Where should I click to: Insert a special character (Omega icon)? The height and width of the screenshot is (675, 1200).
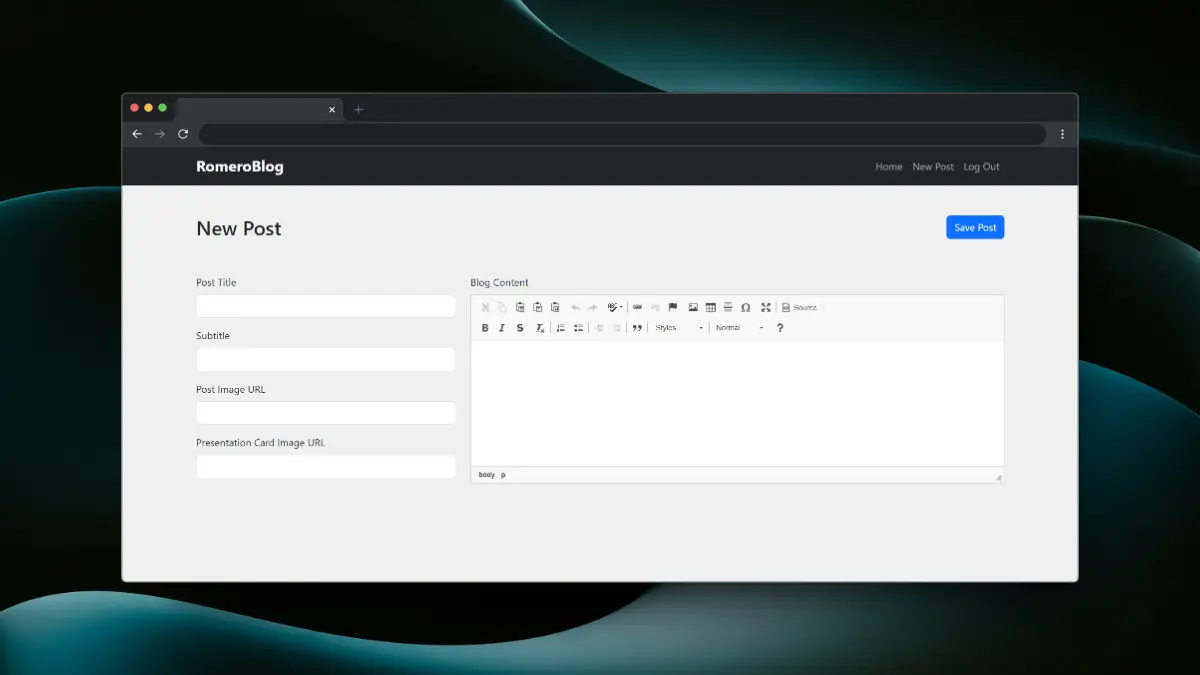tap(746, 307)
